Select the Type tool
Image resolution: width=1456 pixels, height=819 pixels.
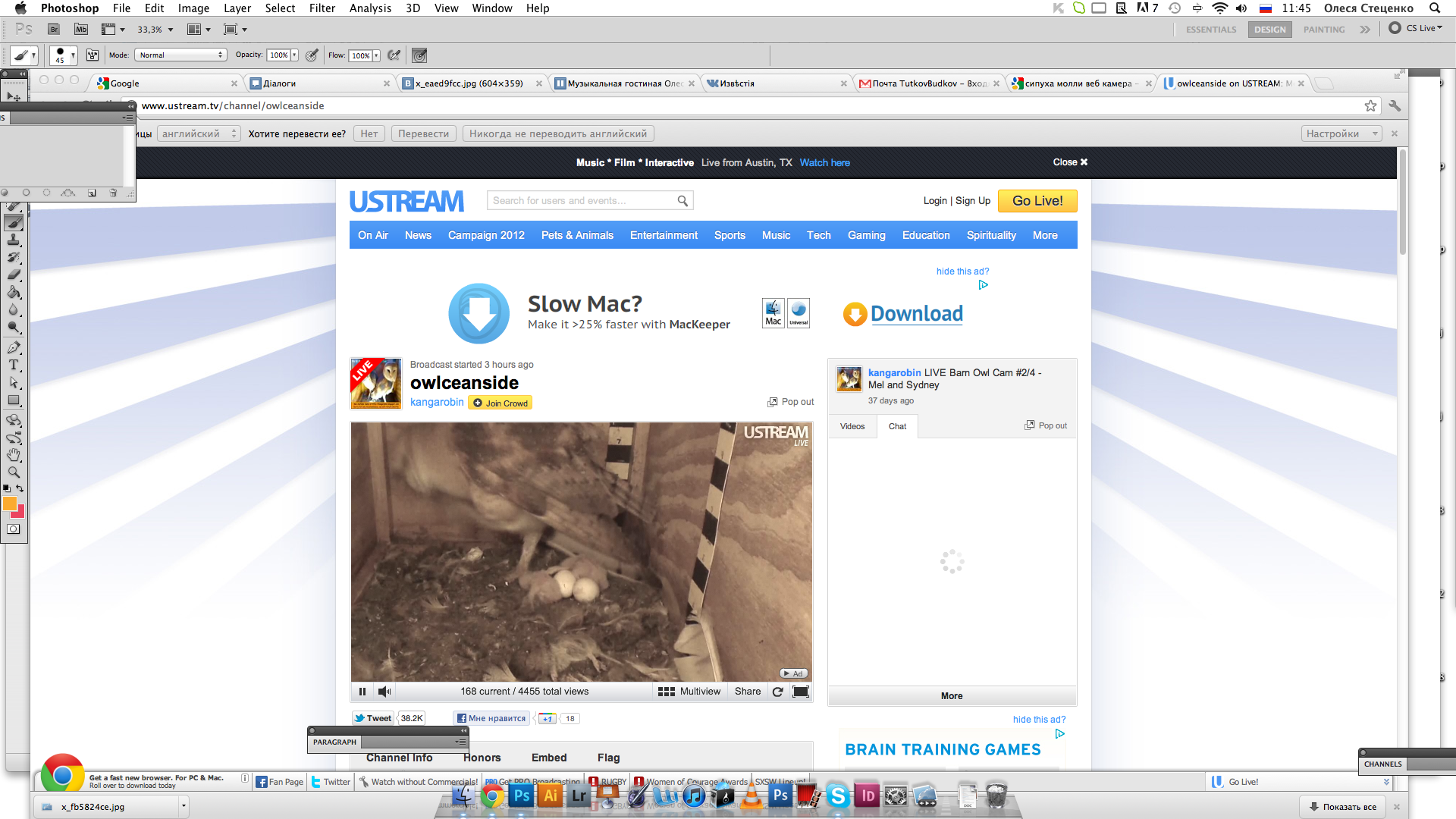point(14,365)
